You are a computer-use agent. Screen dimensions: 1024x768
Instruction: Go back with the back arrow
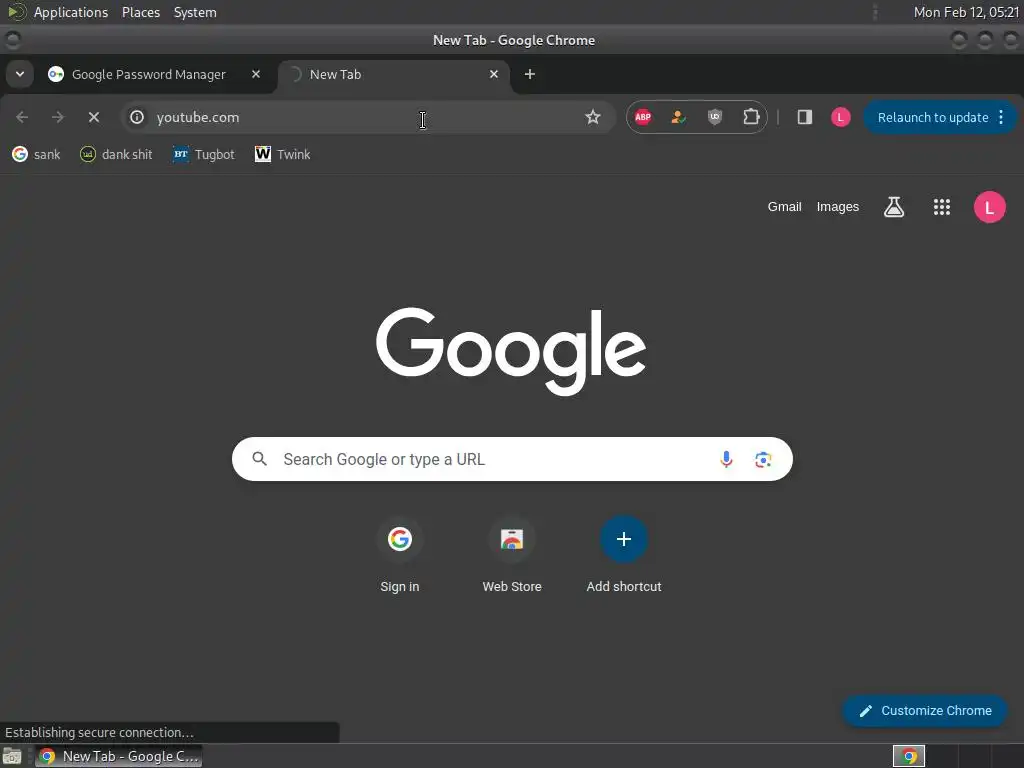[22, 118]
